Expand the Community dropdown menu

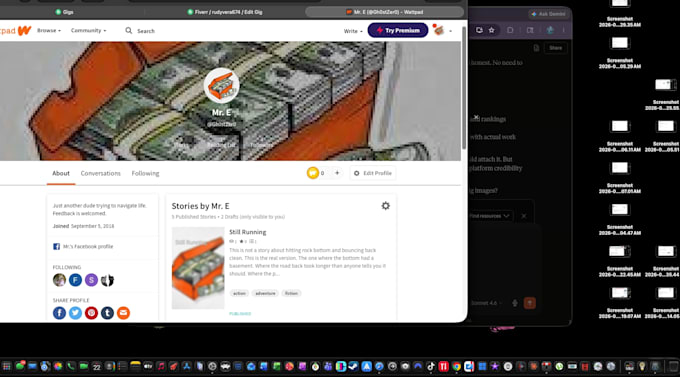(88, 30)
